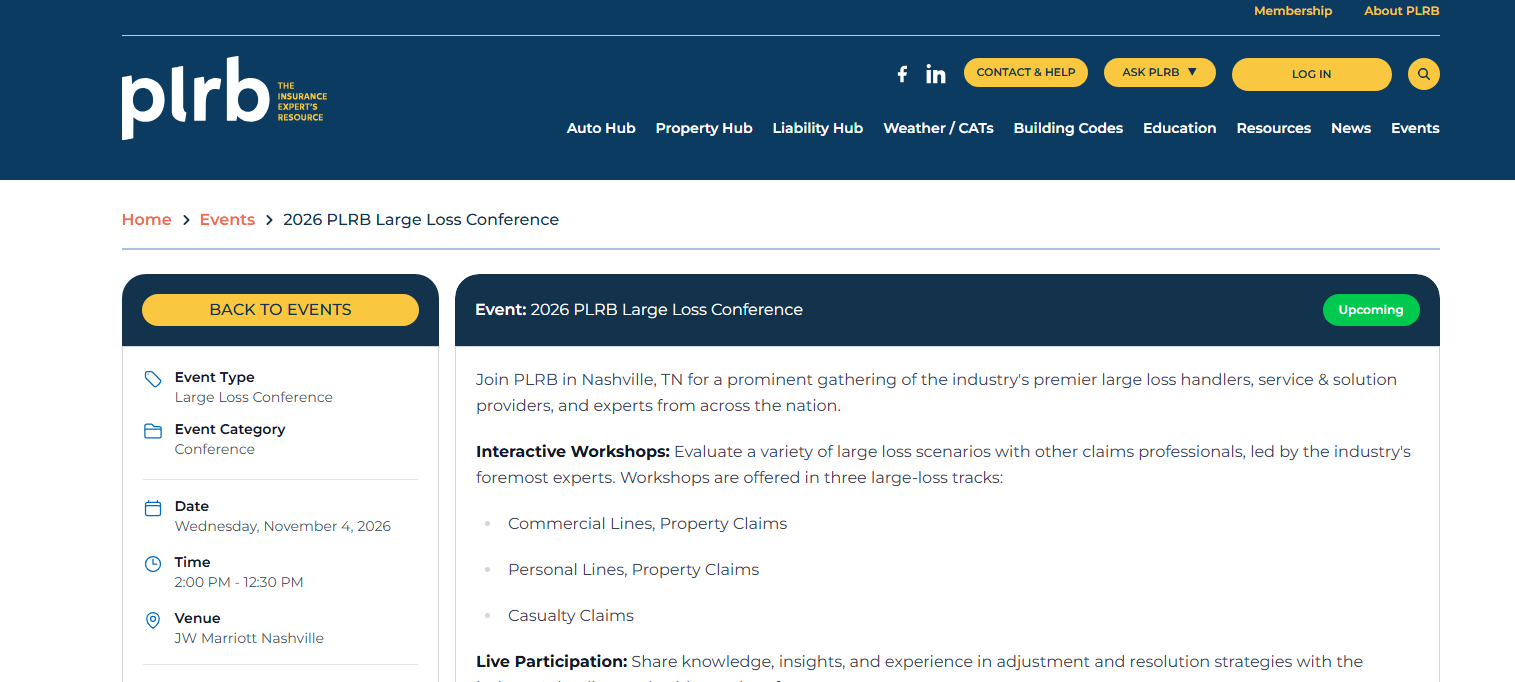Open the Membership link
This screenshot has width=1515, height=682.
tap(1293, 11)
